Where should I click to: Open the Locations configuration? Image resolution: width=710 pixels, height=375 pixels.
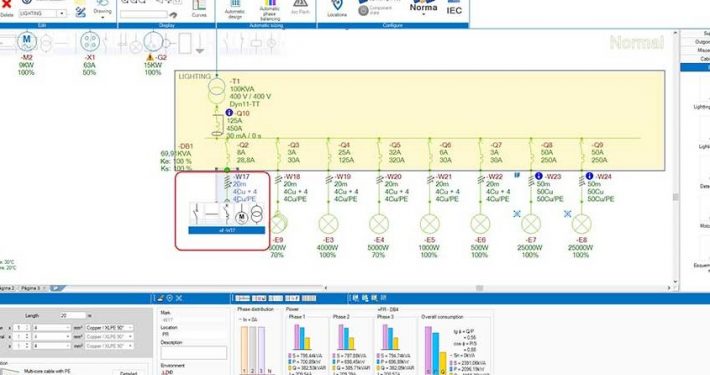coord(337,9)
